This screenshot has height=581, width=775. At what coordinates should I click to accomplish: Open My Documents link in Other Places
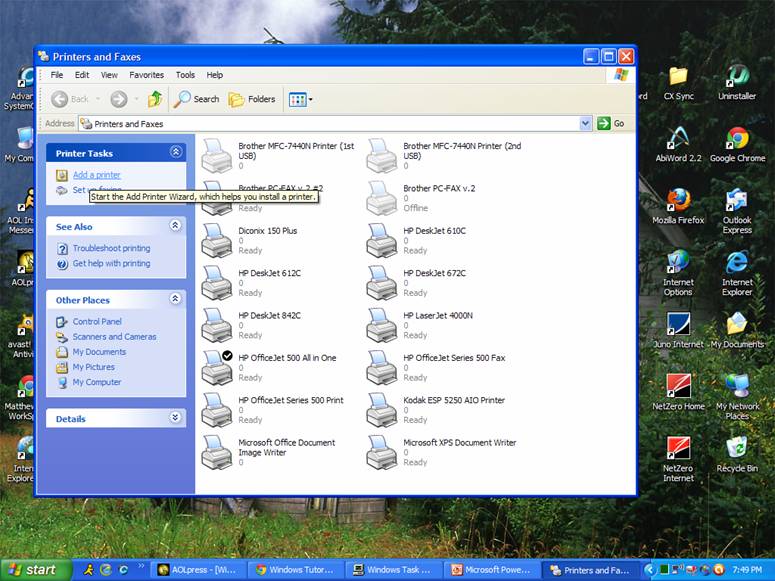pos(99,352)
